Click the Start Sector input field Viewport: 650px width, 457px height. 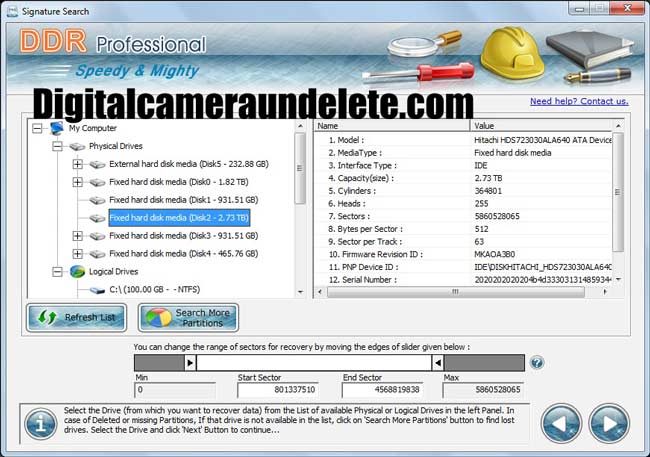[278, 390]
